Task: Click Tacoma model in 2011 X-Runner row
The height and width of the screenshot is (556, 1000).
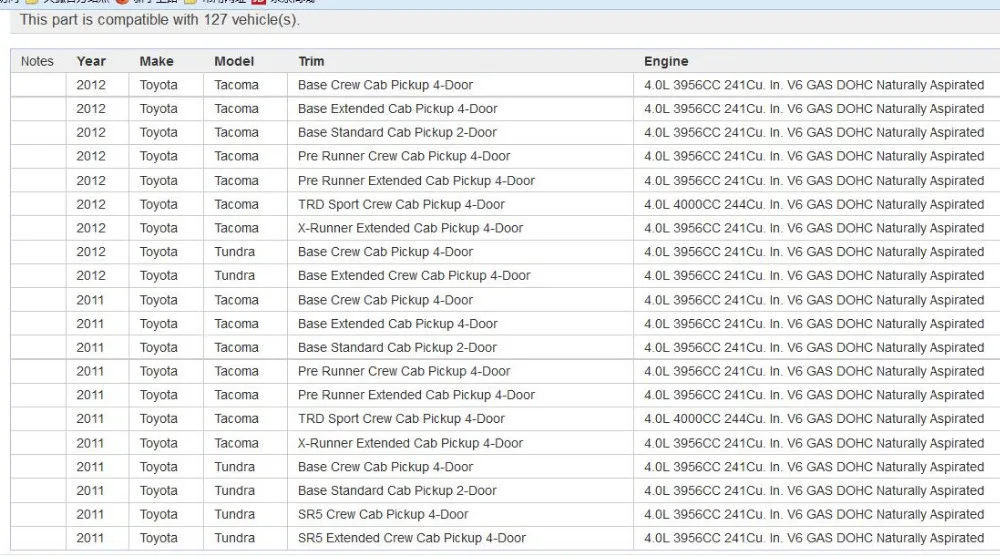Action: [236, 443]
